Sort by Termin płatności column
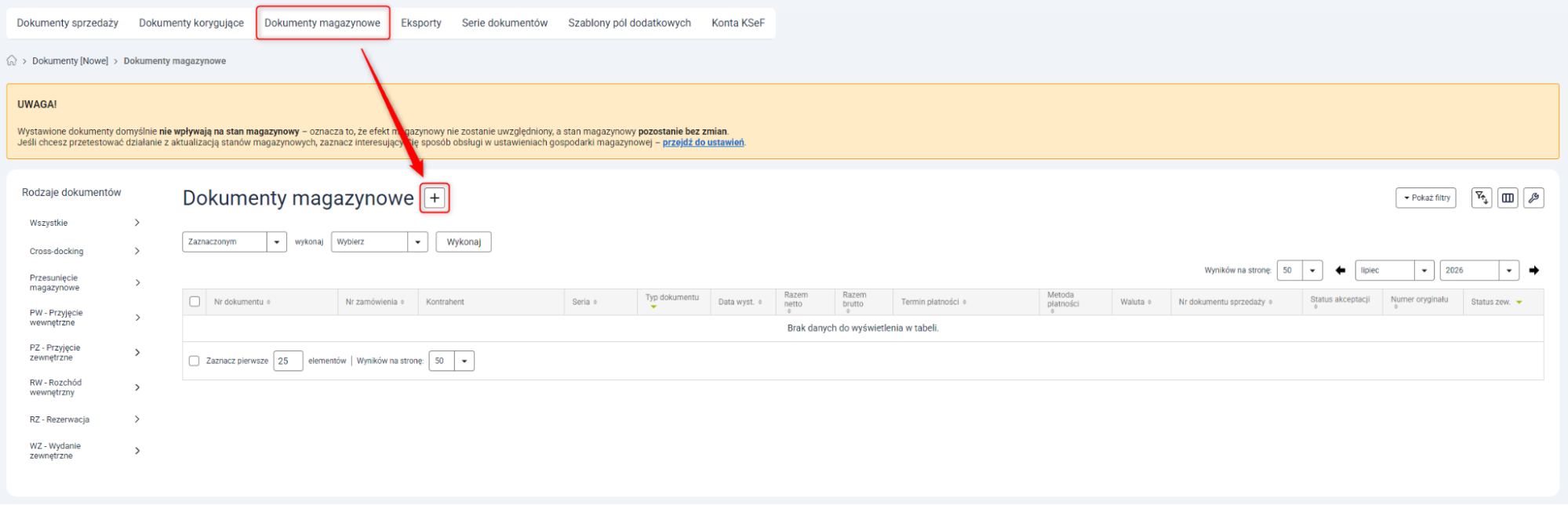 [933, 302]
